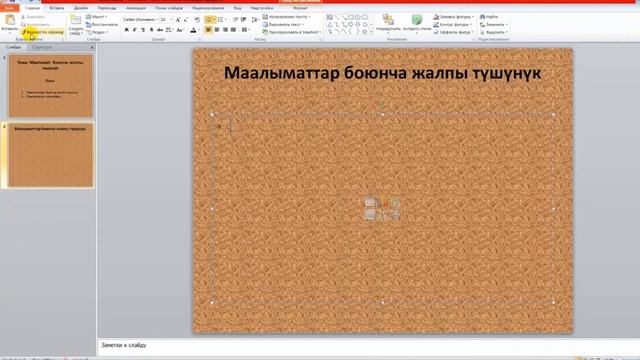Open the Select (Выделить) menu
This screenshot has height=360, width=640.
tap(494, 32)
